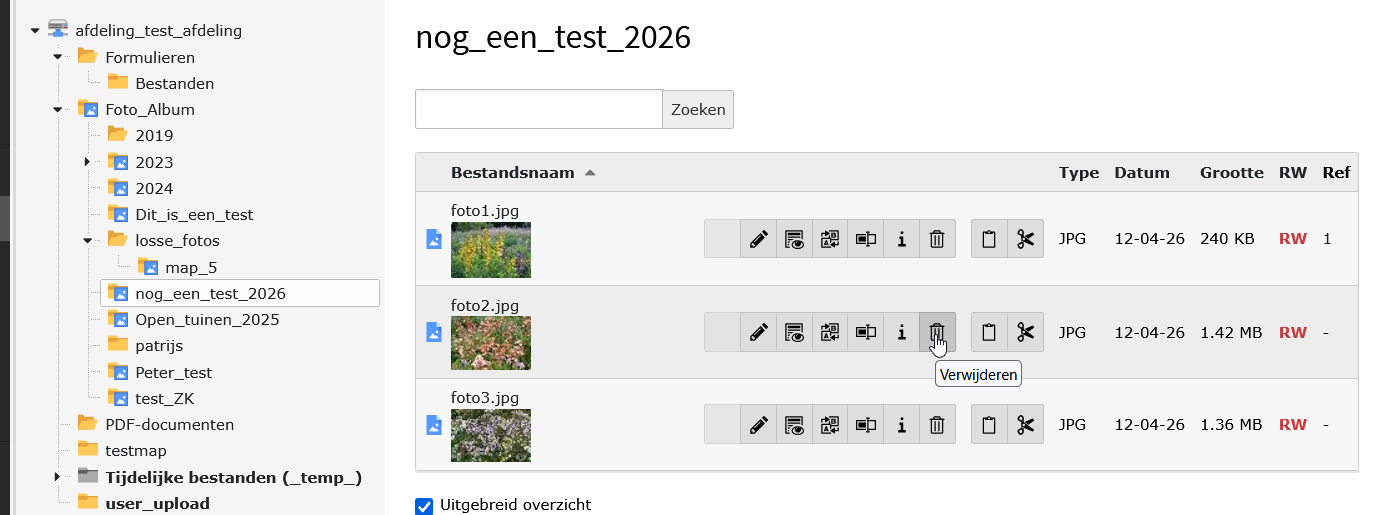Cut foto3.jpg with the scissors icon

[1025, 425]
